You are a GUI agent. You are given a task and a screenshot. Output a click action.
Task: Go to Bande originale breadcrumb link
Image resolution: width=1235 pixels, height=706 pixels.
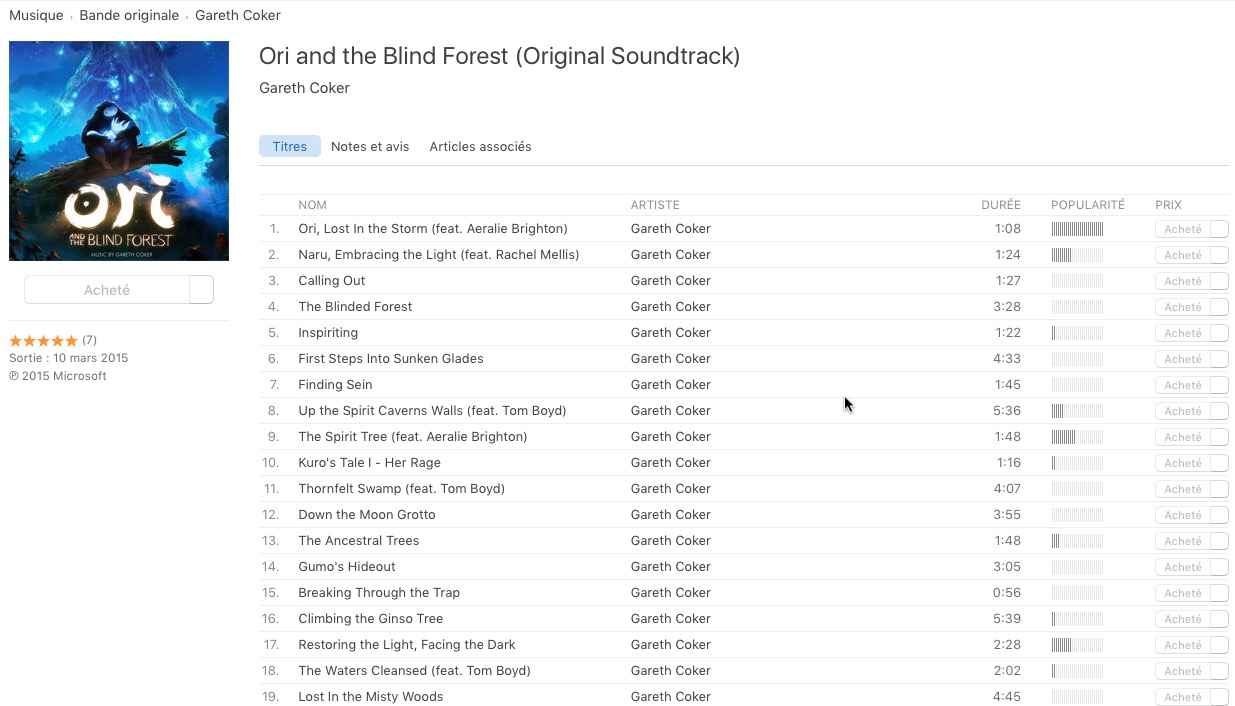[129, 15]
